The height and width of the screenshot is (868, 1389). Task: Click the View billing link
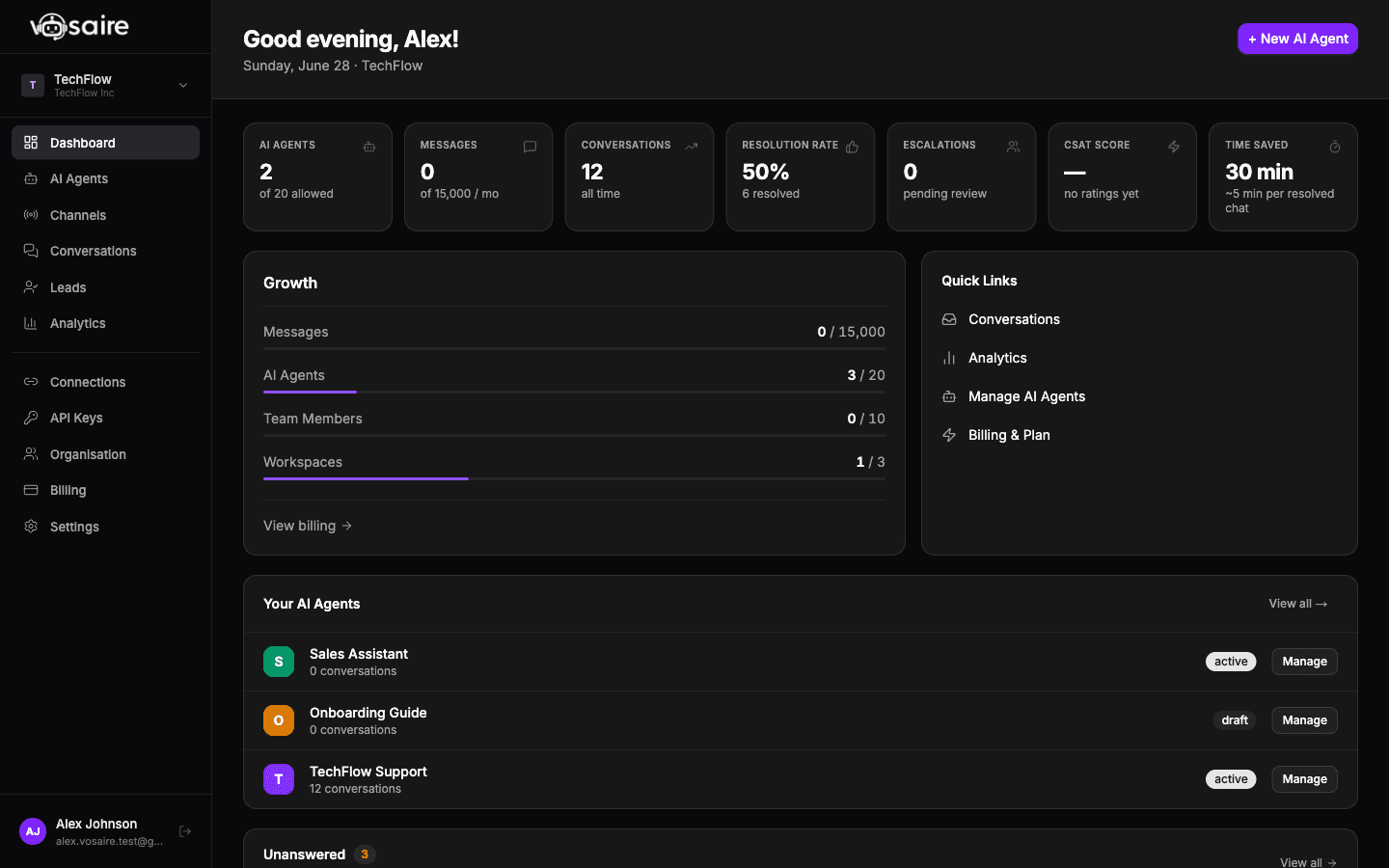308,526
